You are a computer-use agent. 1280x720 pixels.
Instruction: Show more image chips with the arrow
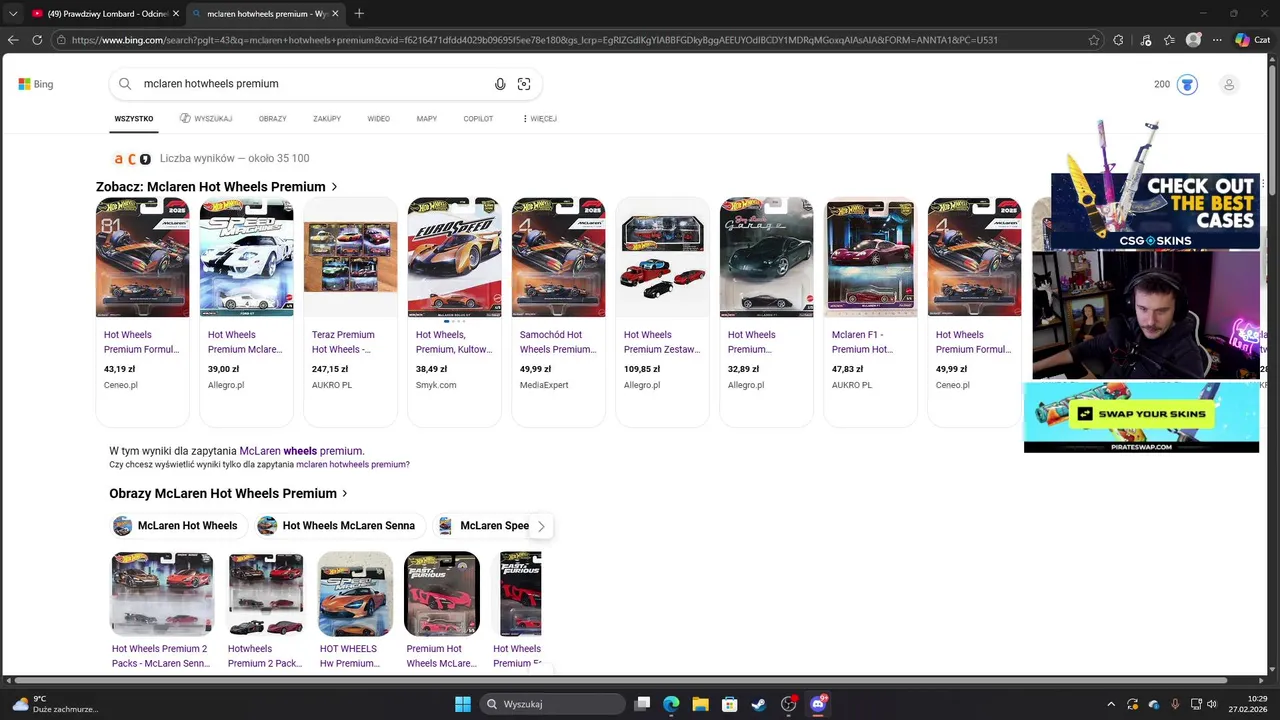pyautogui.click(x=541, y=526)
